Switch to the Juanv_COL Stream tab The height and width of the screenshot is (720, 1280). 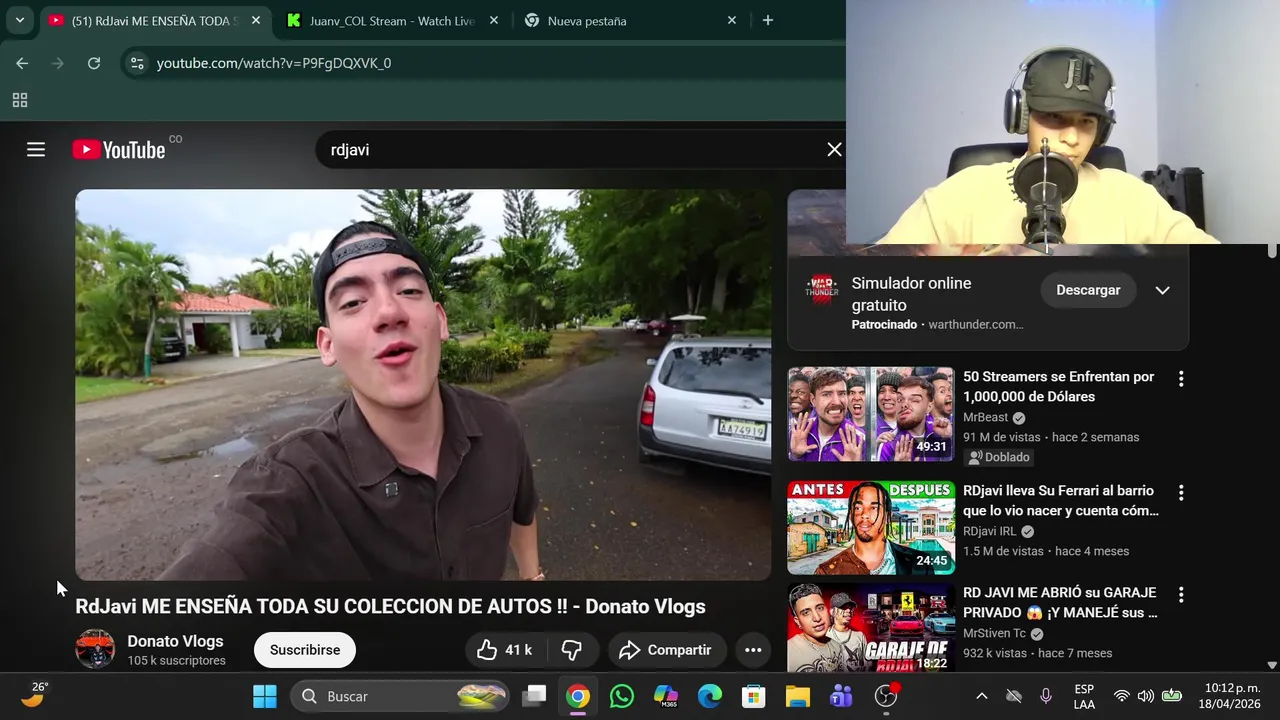click(392, 20)
